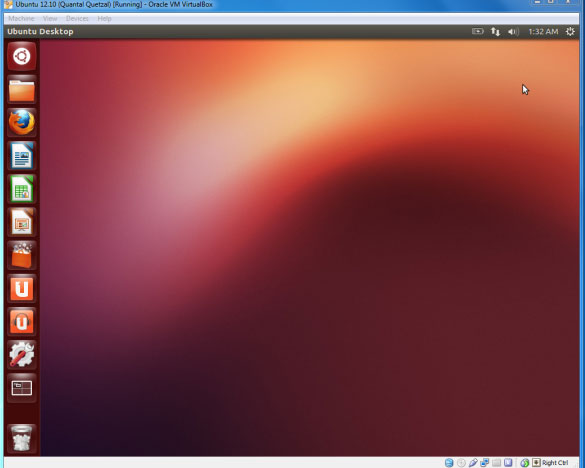Launch Firefox web browser
Image resolution: width=585 pixels, height=468 pixels.
(x=22, y=122)
